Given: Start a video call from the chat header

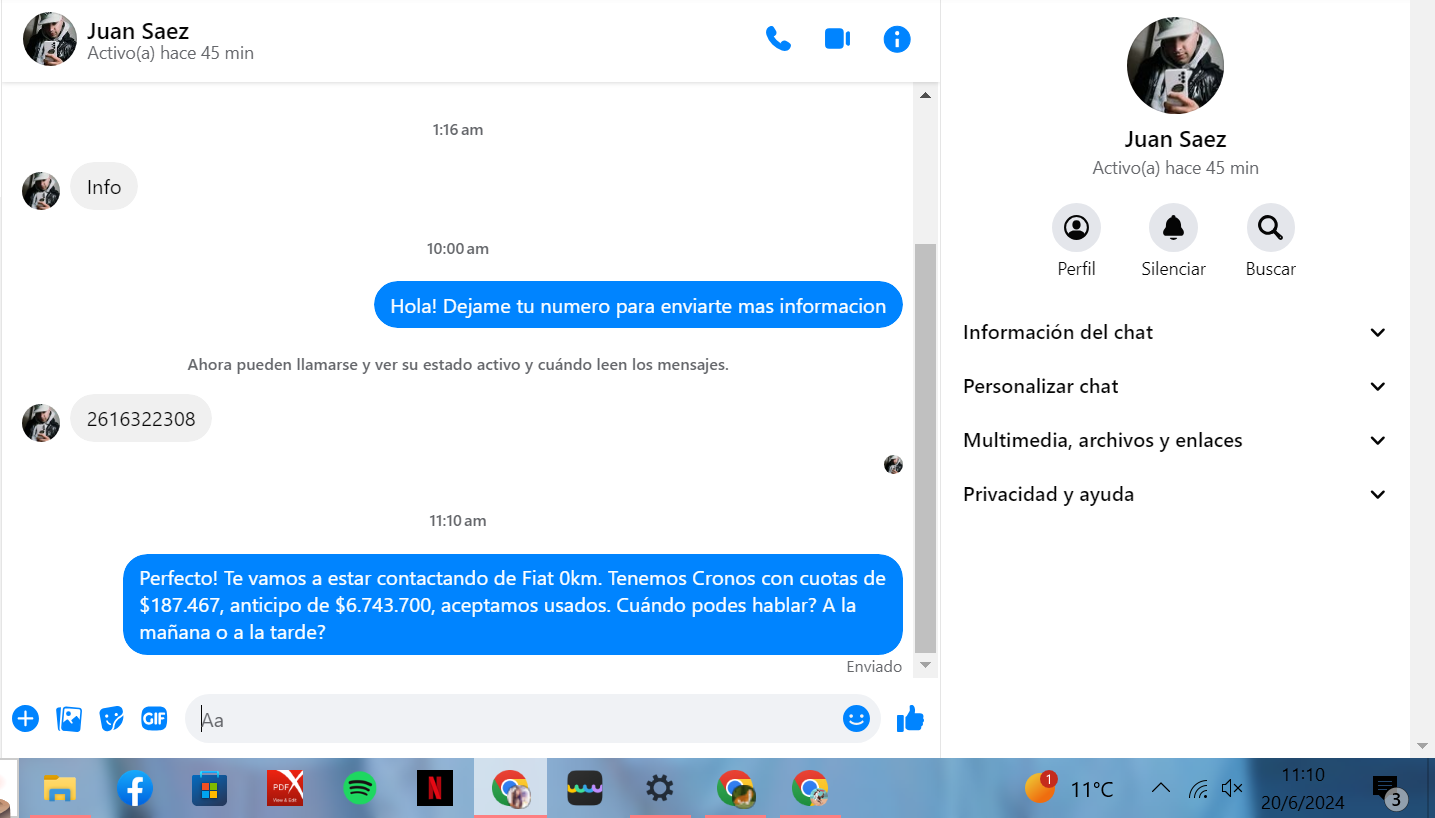Looking at the screenshot, I should tap(837, 39).
